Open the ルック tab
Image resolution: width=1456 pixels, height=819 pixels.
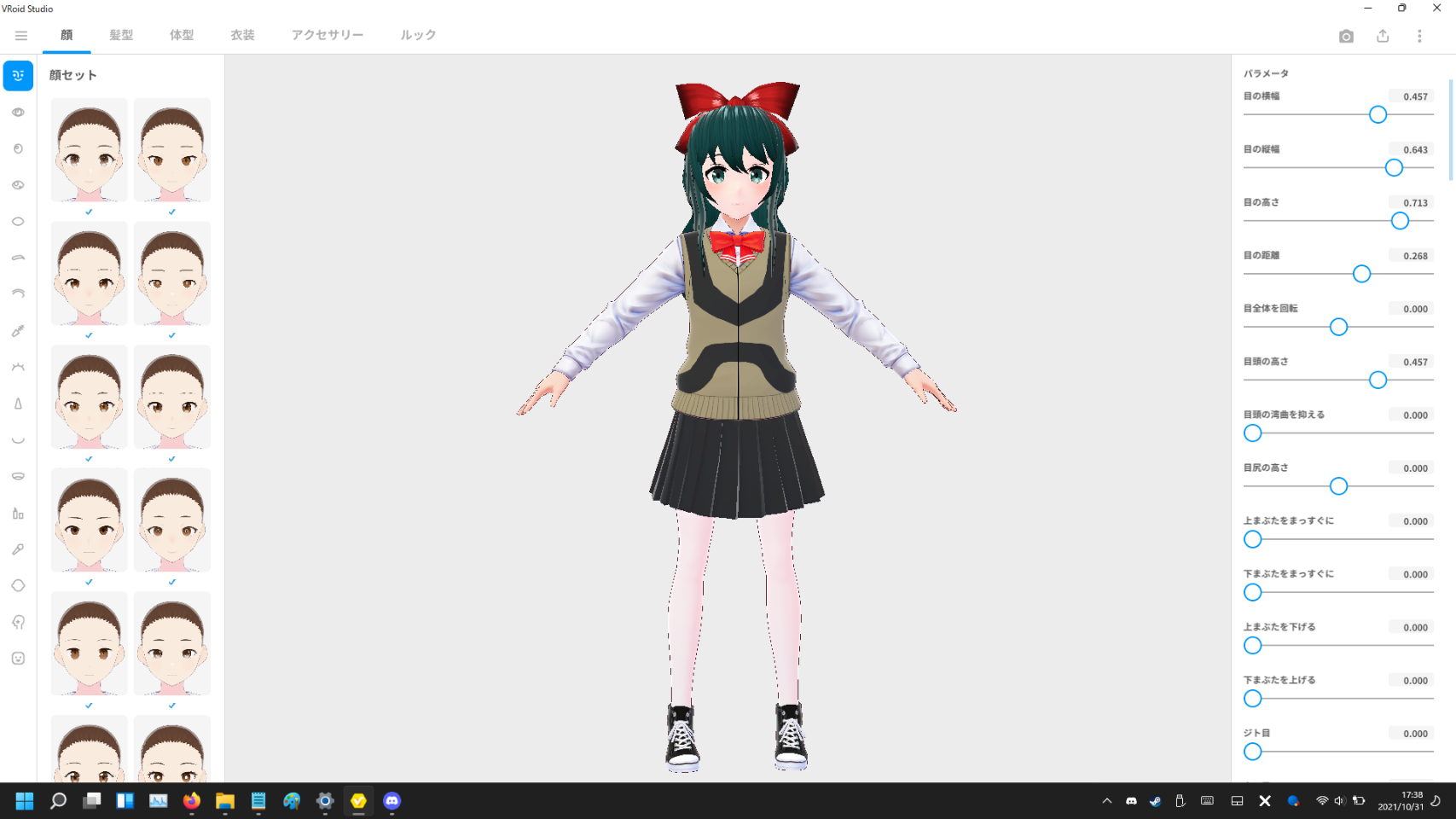tap(418, 35)
